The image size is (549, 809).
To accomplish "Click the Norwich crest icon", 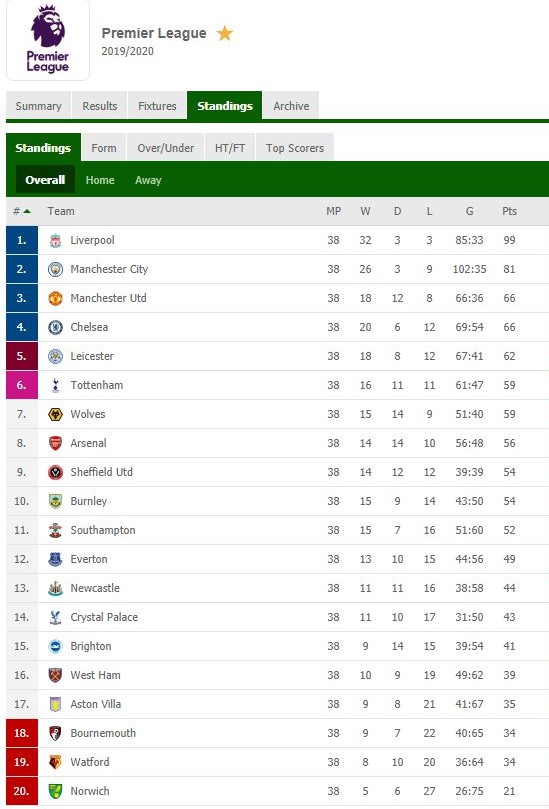I will 55,791.
